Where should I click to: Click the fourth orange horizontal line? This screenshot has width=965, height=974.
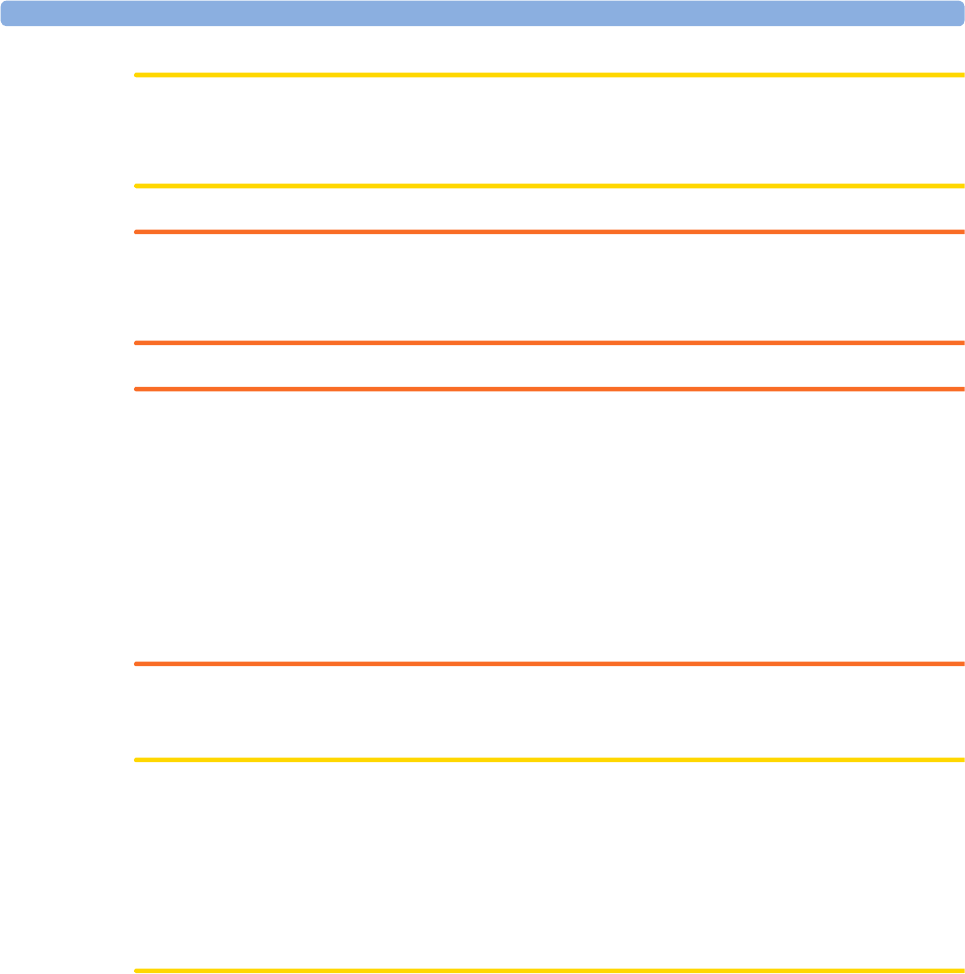click(549, 664)
